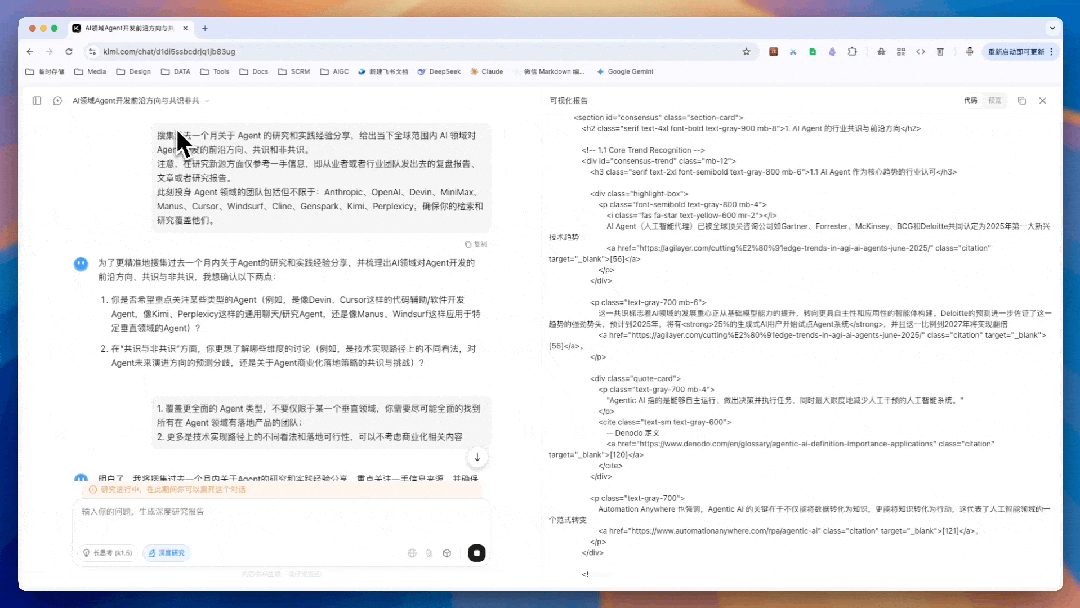Screen dimensions: 1080x608
Task: Click the Kimi avatar beside first reply
Action: coord(81,264)
